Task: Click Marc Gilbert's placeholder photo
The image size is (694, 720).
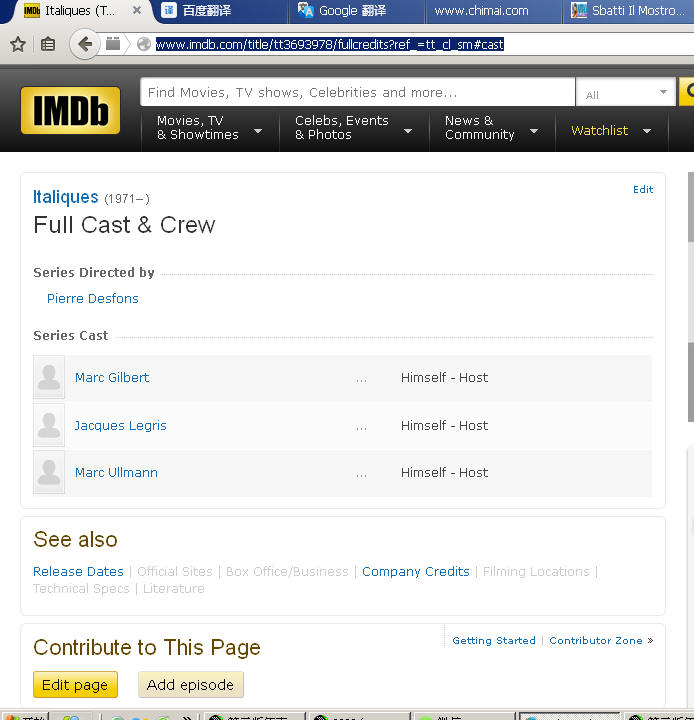Action: coord(49,377)
